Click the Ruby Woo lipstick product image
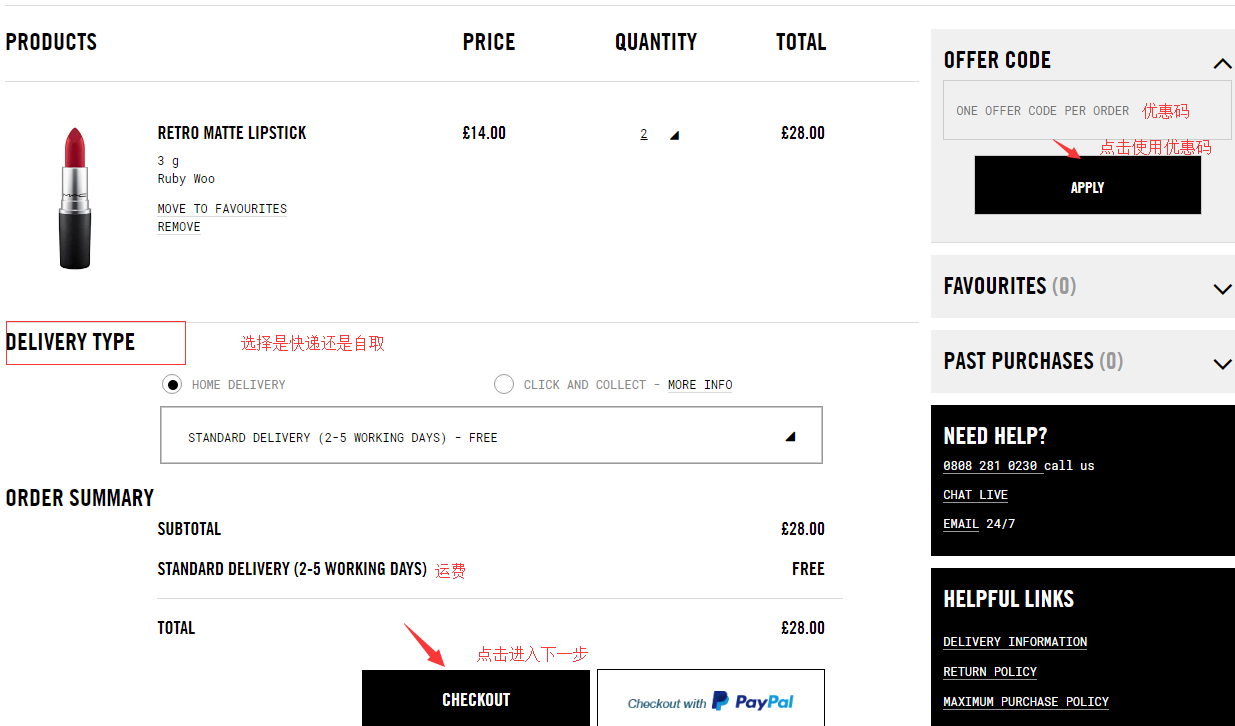This screenshot has width=1235, height=726. (75, 198)
